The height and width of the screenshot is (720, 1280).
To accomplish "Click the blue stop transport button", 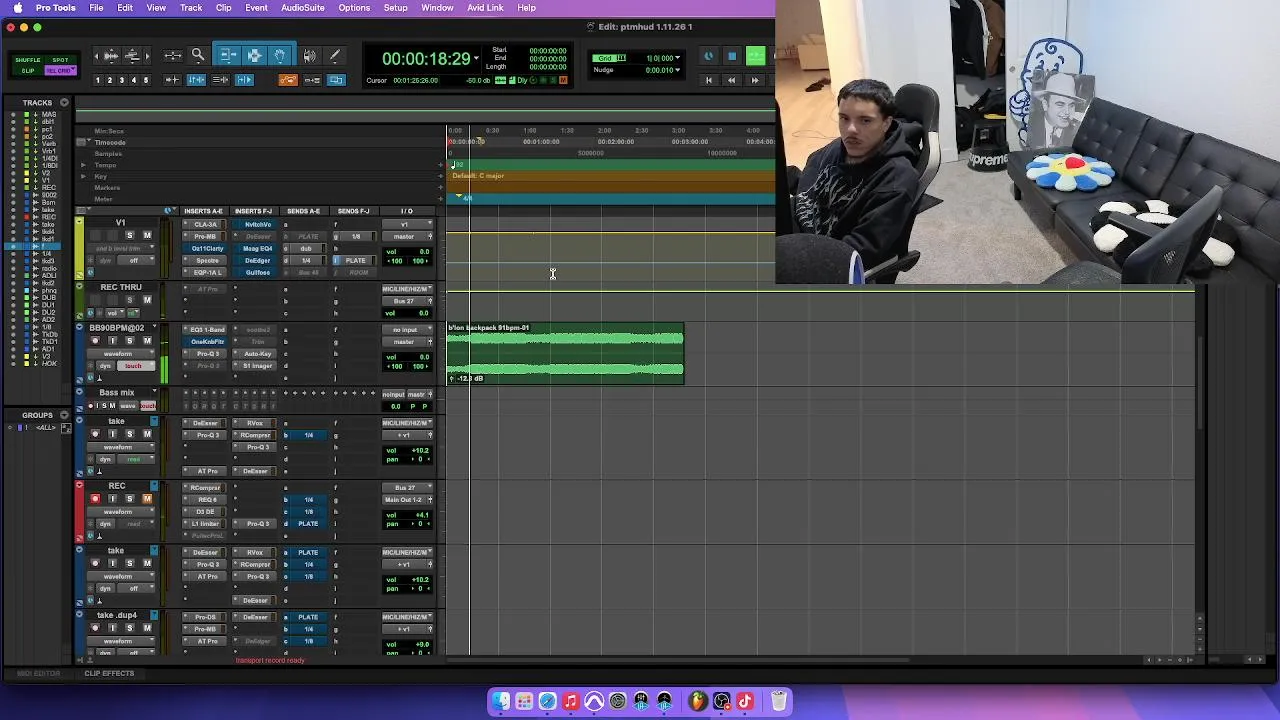I will (732, 56).
